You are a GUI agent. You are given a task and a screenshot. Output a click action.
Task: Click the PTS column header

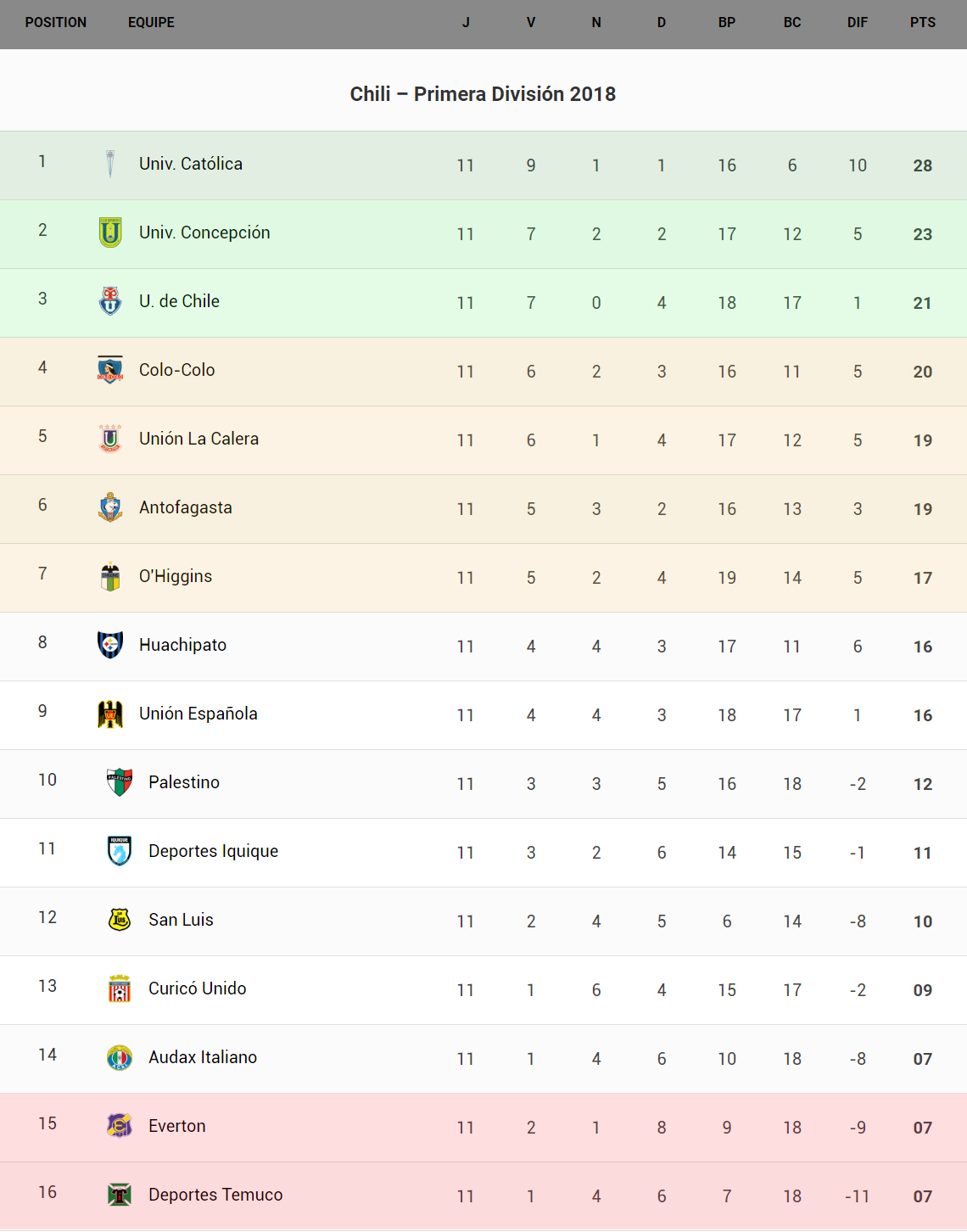coord(923,23)
